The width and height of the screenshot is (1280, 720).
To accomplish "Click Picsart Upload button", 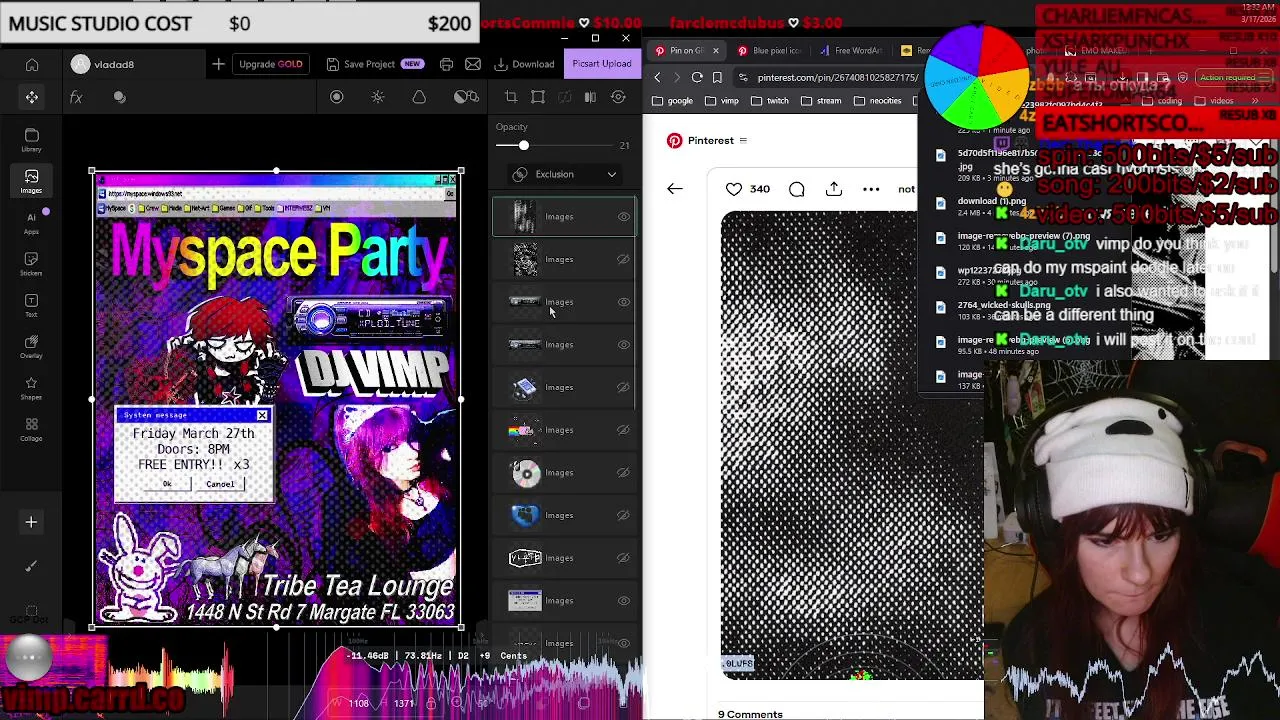I will (602, 64).
